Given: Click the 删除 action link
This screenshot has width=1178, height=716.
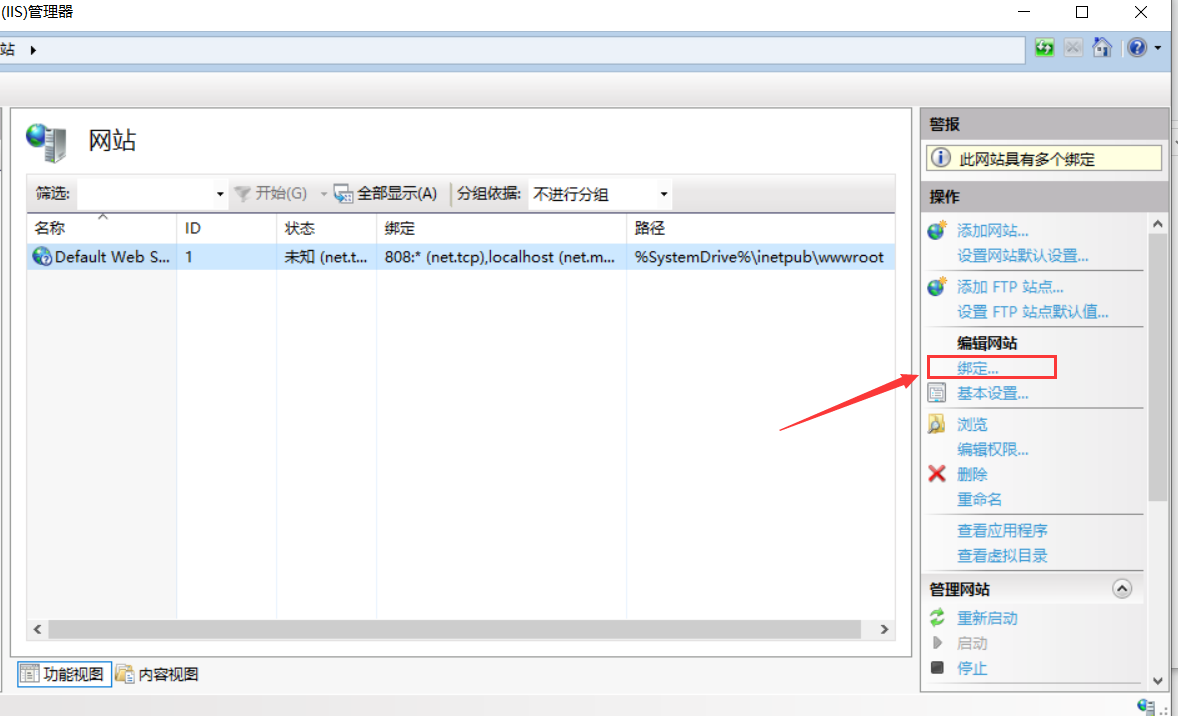Looking at the screenshot, I should pyautogui.click(x=971, y=474).
